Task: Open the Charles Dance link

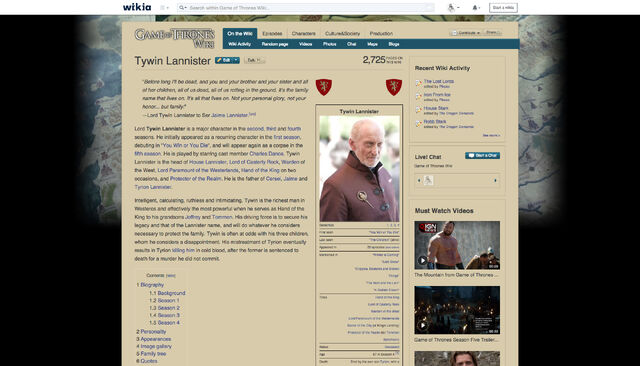Action: (x=266, y=154)
